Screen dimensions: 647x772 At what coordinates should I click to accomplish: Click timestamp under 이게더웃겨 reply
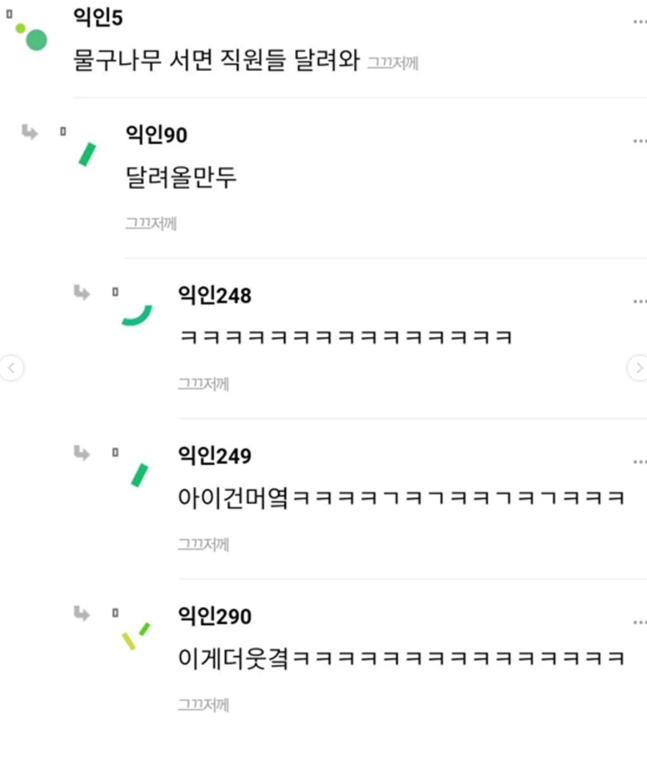coord(203,705)
